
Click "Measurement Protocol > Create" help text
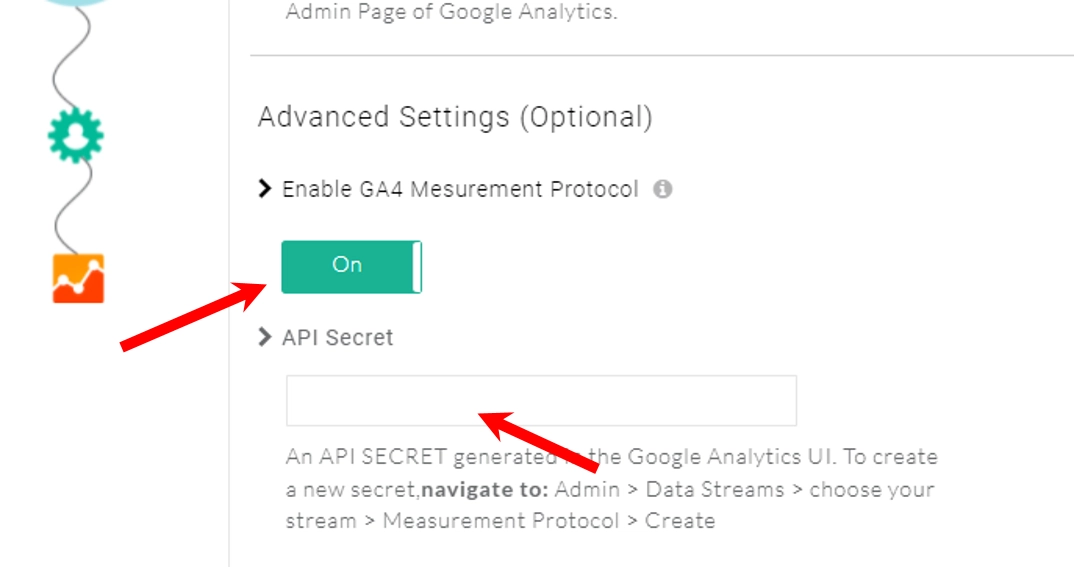[x=549, y=521]
